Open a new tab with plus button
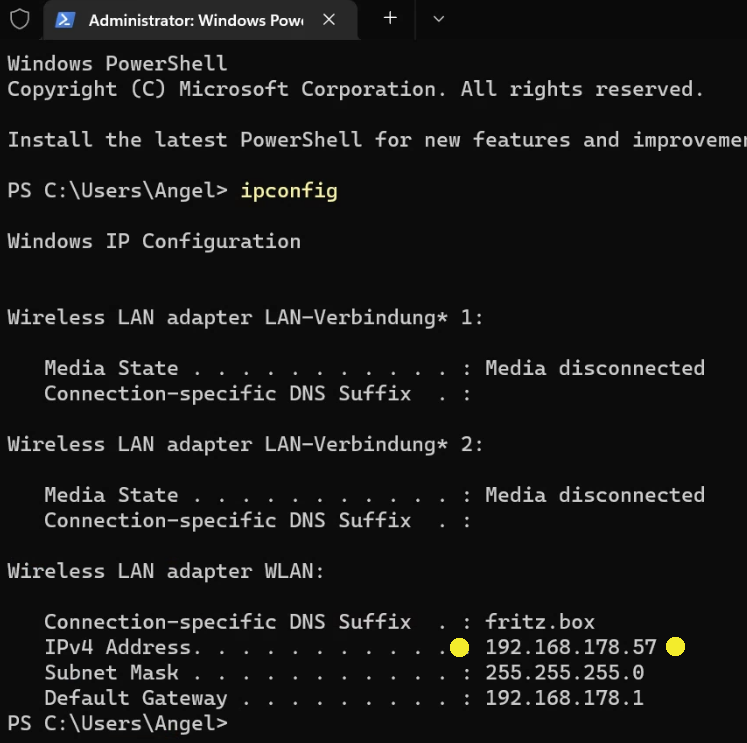 [390, 18]
